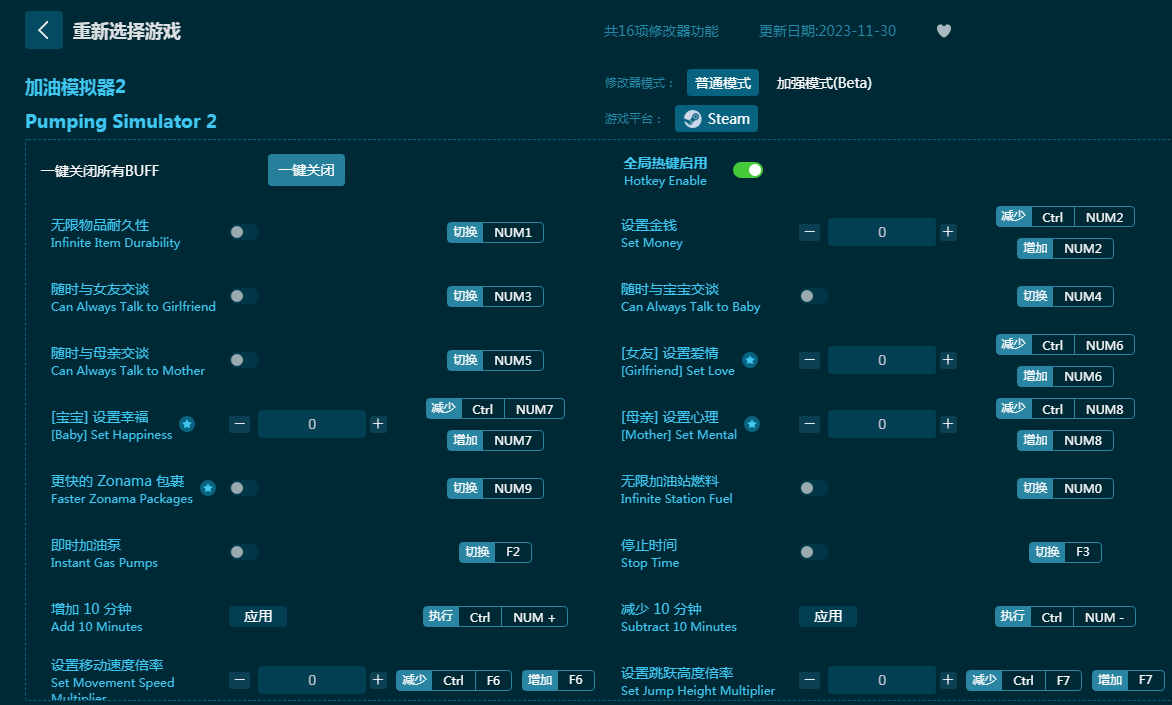This screenshot has width=1172, height=705.
Task: Click the 一键关闭 button
Action: pyautogui.click(x=306, y=170)
